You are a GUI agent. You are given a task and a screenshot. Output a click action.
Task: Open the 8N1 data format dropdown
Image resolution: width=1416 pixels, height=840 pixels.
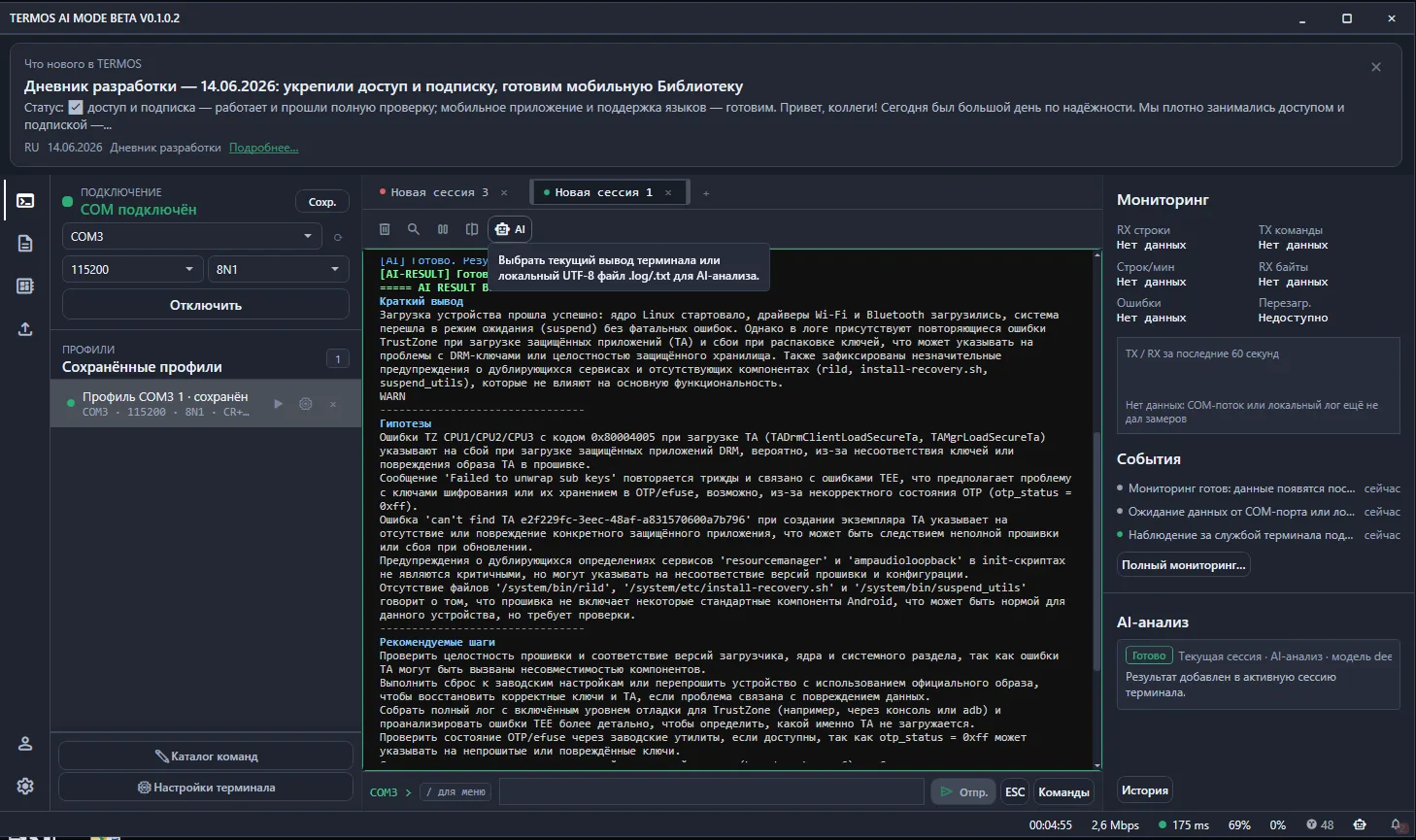click(x=279, y=269)
